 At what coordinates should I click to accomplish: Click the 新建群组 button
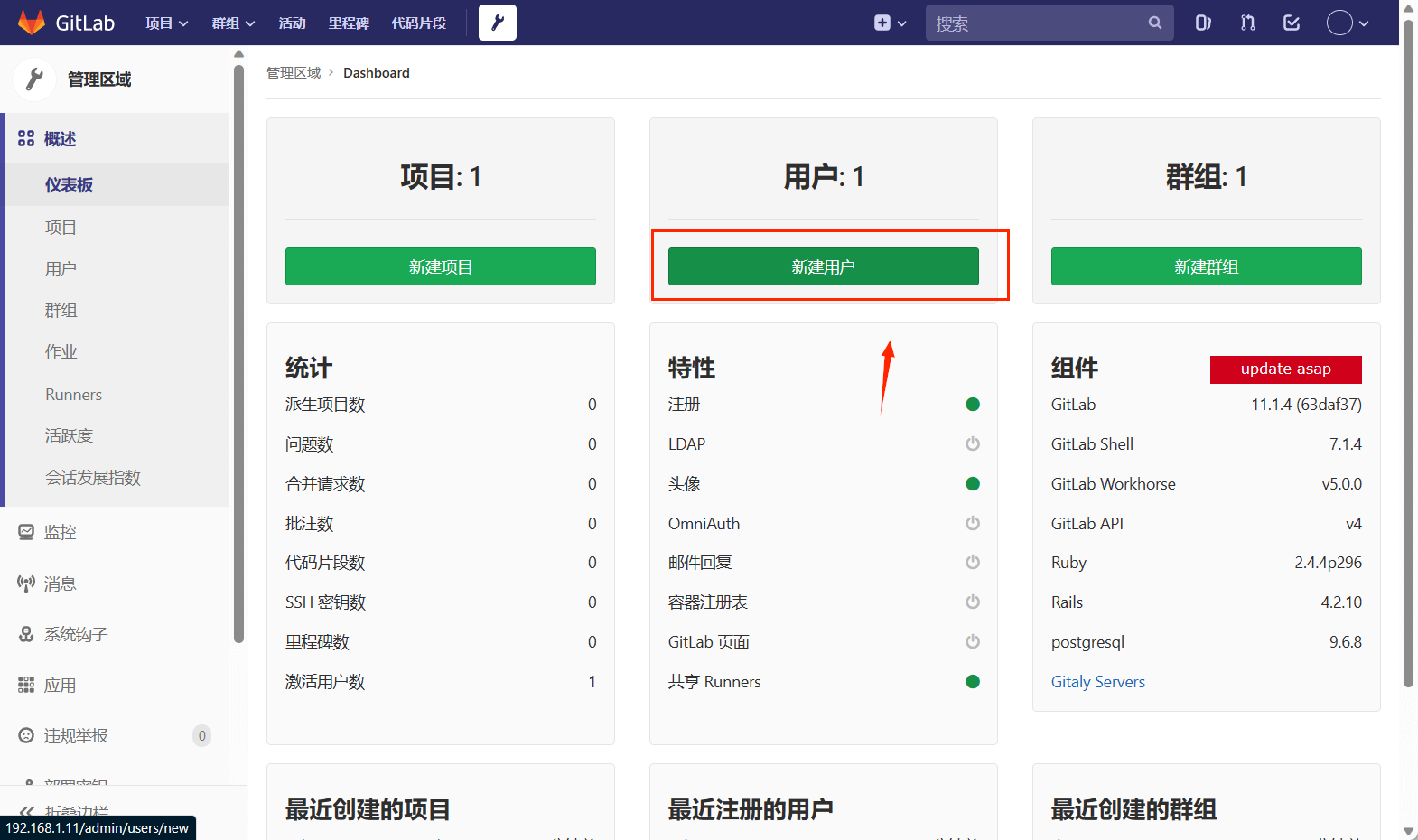click(x=1207, y=266)
